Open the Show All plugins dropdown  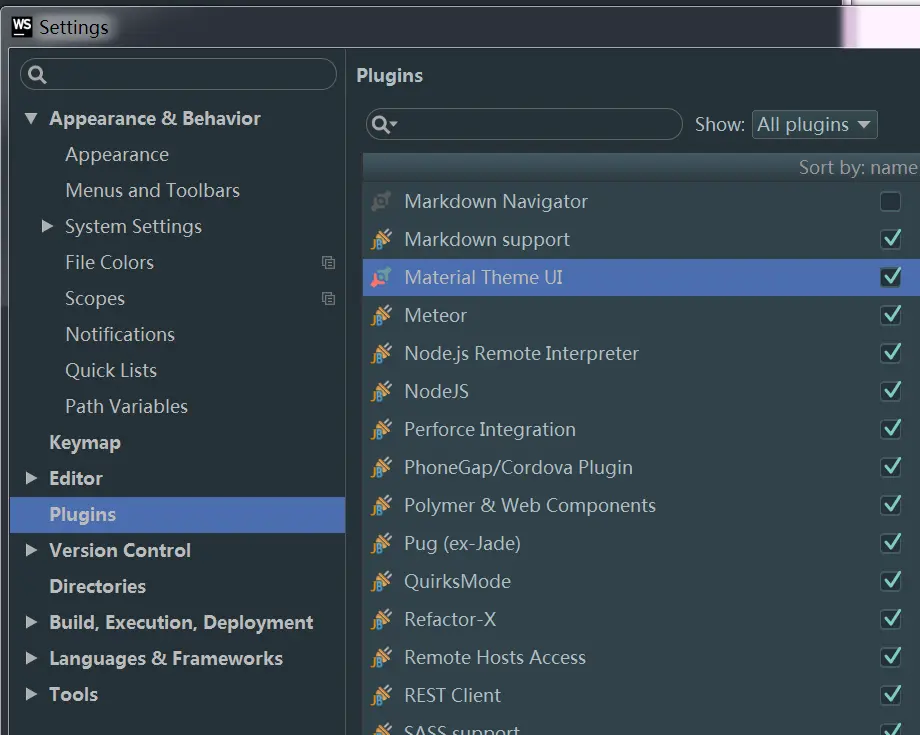click(814, 125)
